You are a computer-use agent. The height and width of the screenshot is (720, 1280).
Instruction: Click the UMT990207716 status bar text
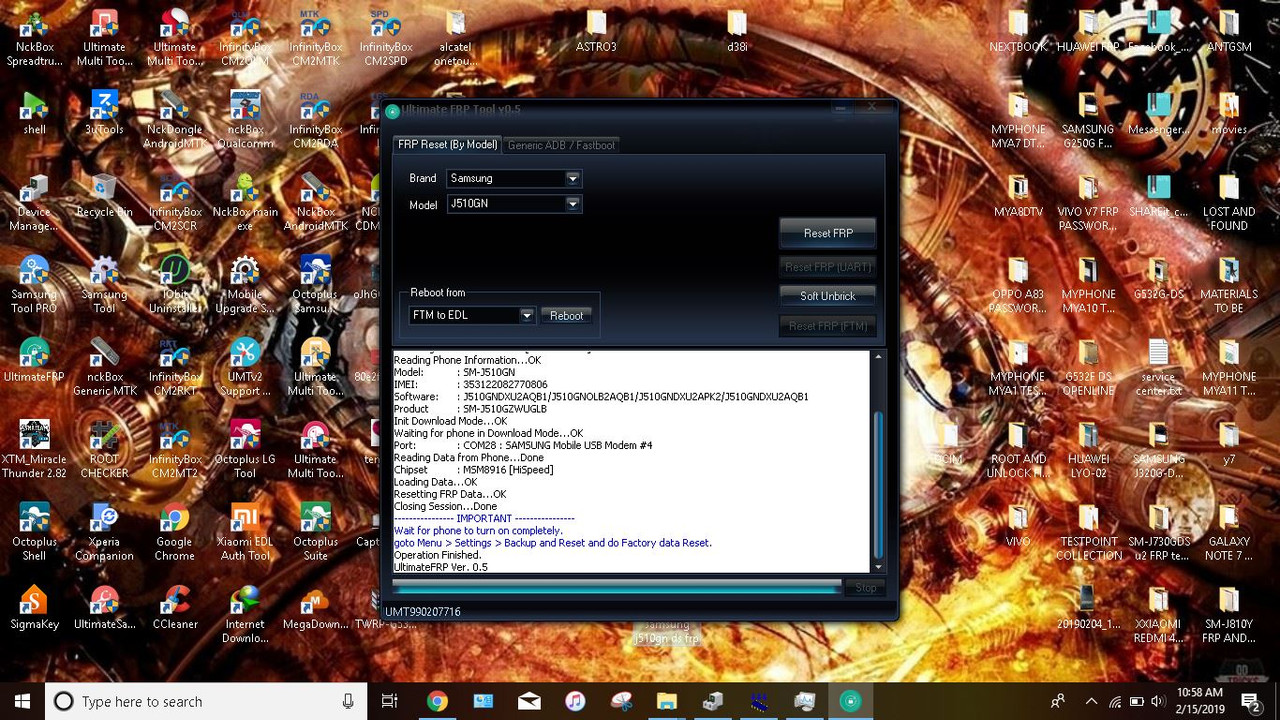(423, 612)
